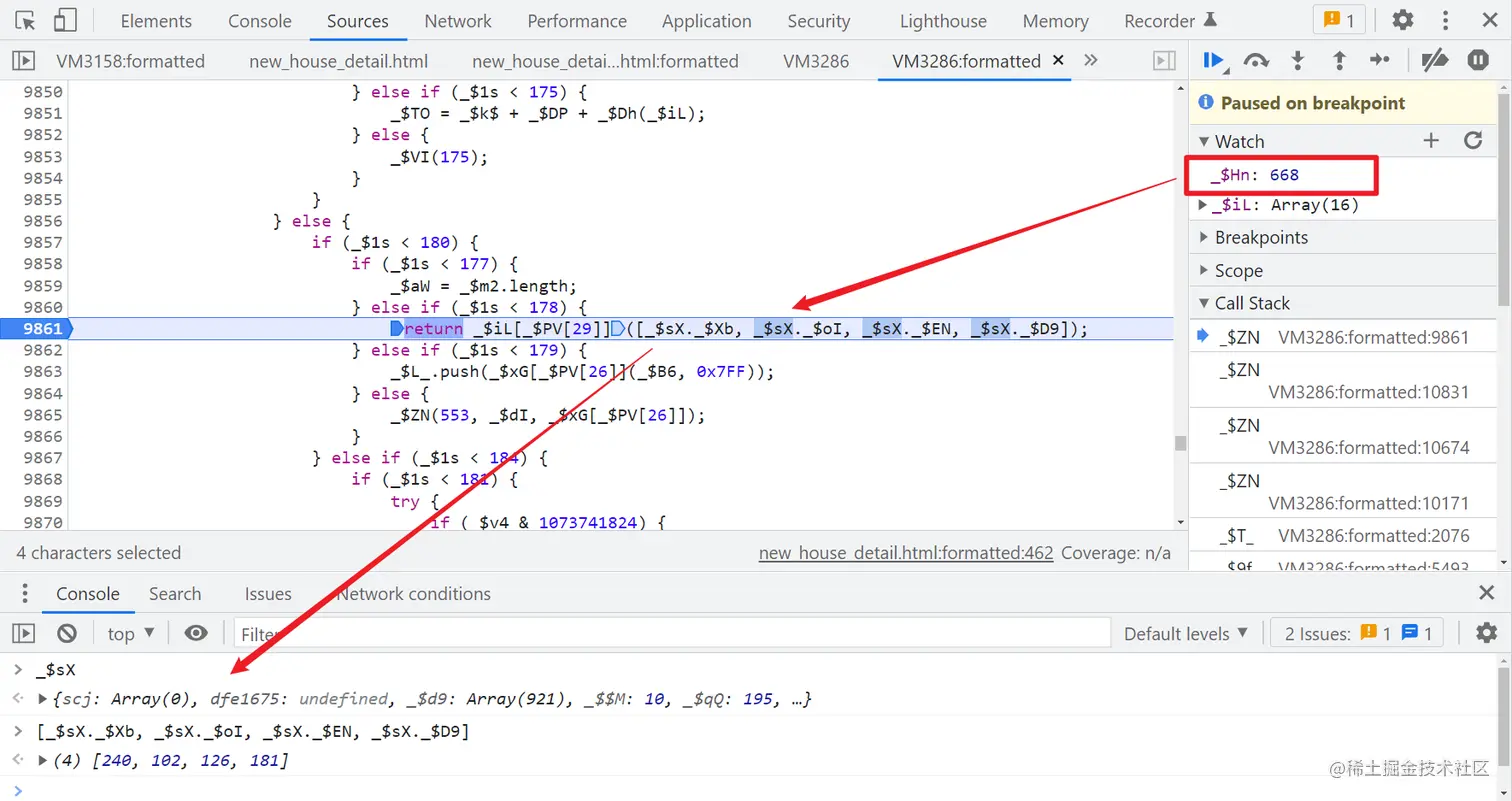Open the DevTools three-dot customize menu
The height and width of the screenshot is (801, 1512).
(1446, 20)
